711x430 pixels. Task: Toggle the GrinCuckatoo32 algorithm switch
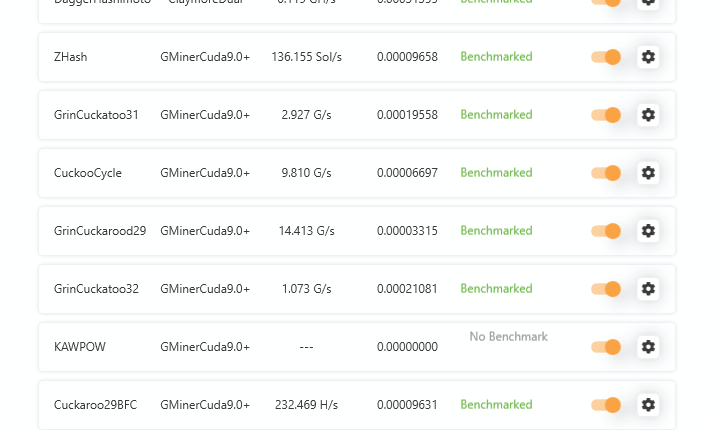pos(606,289)
